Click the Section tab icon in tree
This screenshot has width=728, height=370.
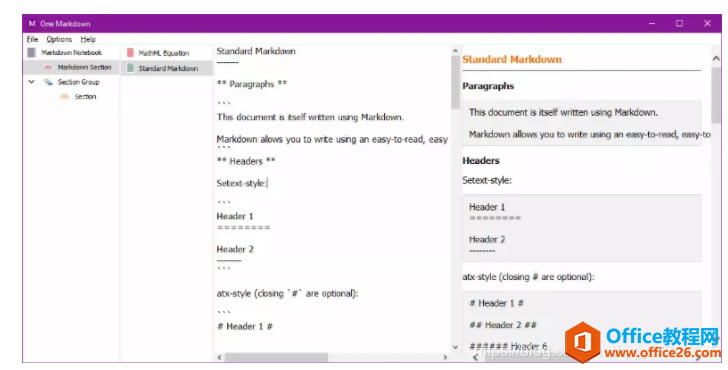[x=65, y=97]
